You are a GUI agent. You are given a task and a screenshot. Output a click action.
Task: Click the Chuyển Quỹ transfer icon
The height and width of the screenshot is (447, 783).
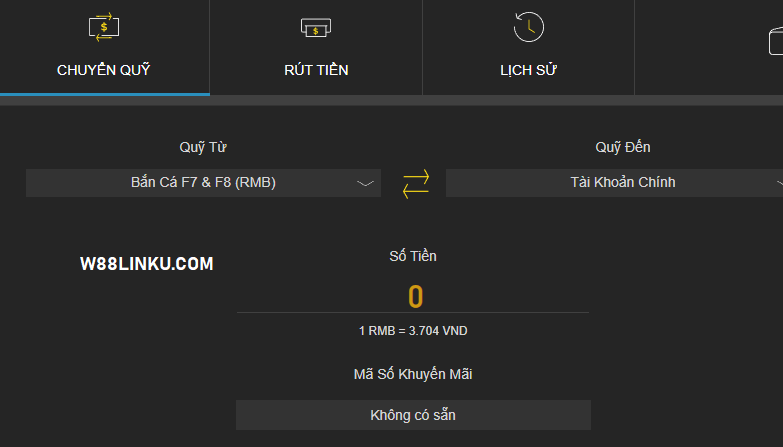tap(104, 27)
